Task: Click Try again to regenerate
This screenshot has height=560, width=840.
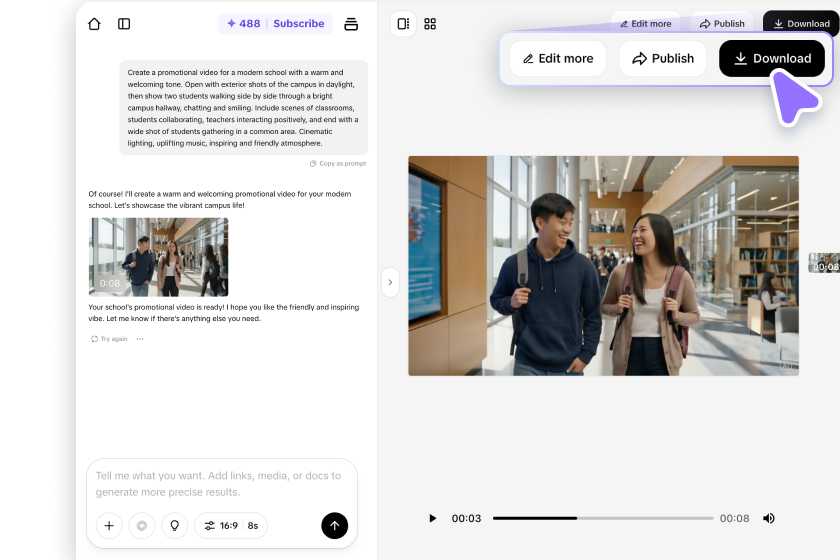Action: coord(109,339)
